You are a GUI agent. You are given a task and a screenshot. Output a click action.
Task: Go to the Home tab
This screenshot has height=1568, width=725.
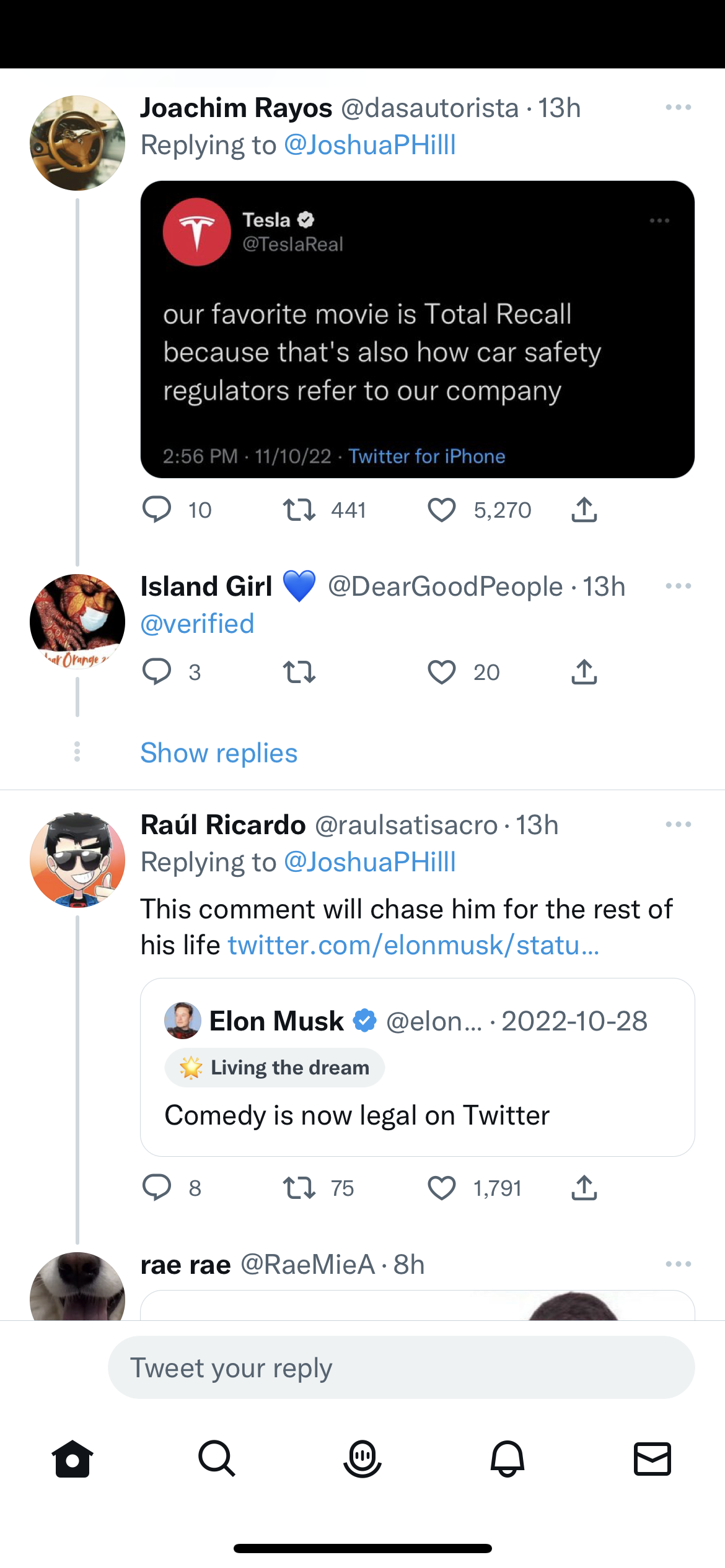[x=72, y=1458]
